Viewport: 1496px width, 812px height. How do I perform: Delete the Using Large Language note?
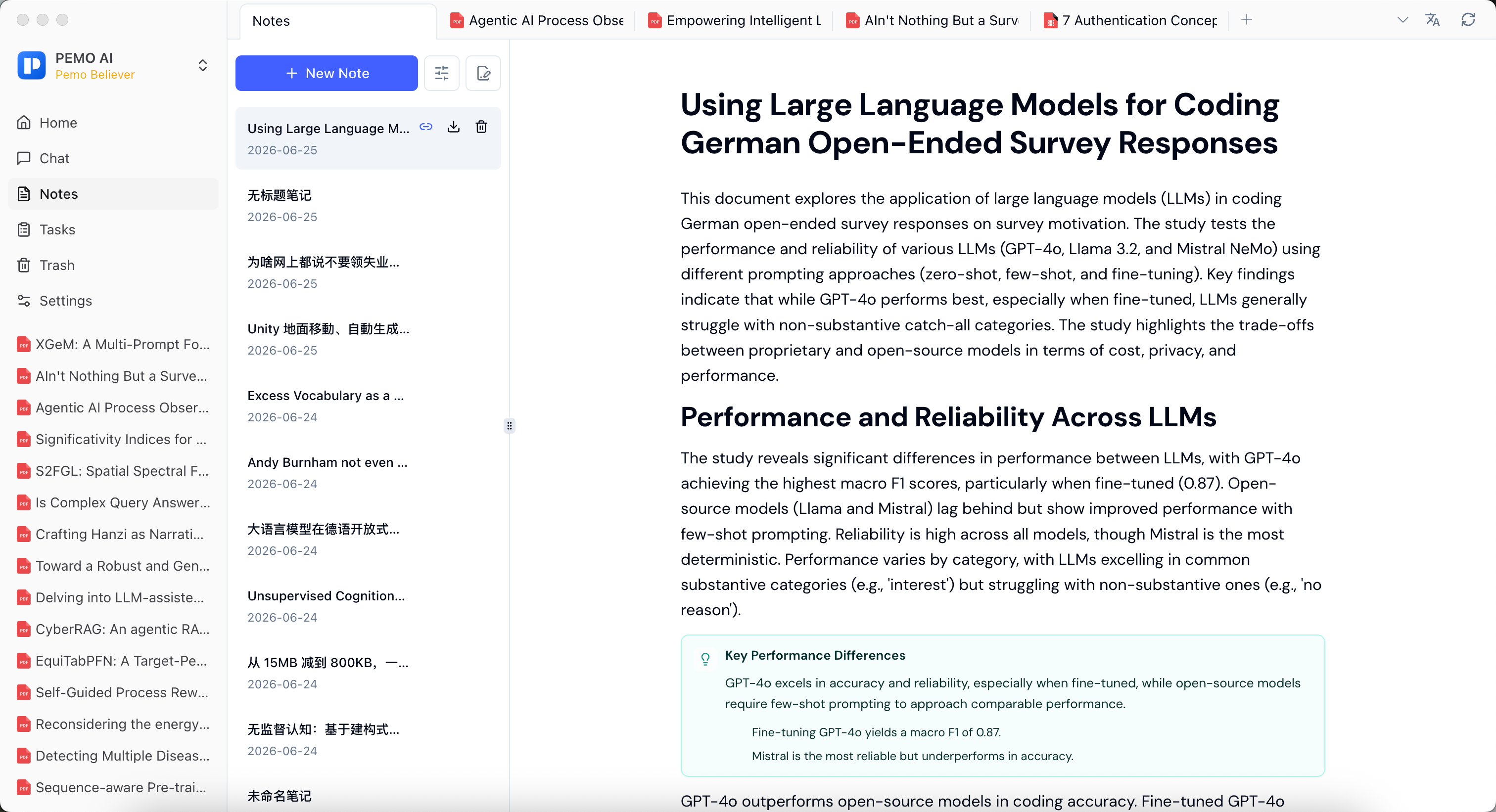(481, 127)
